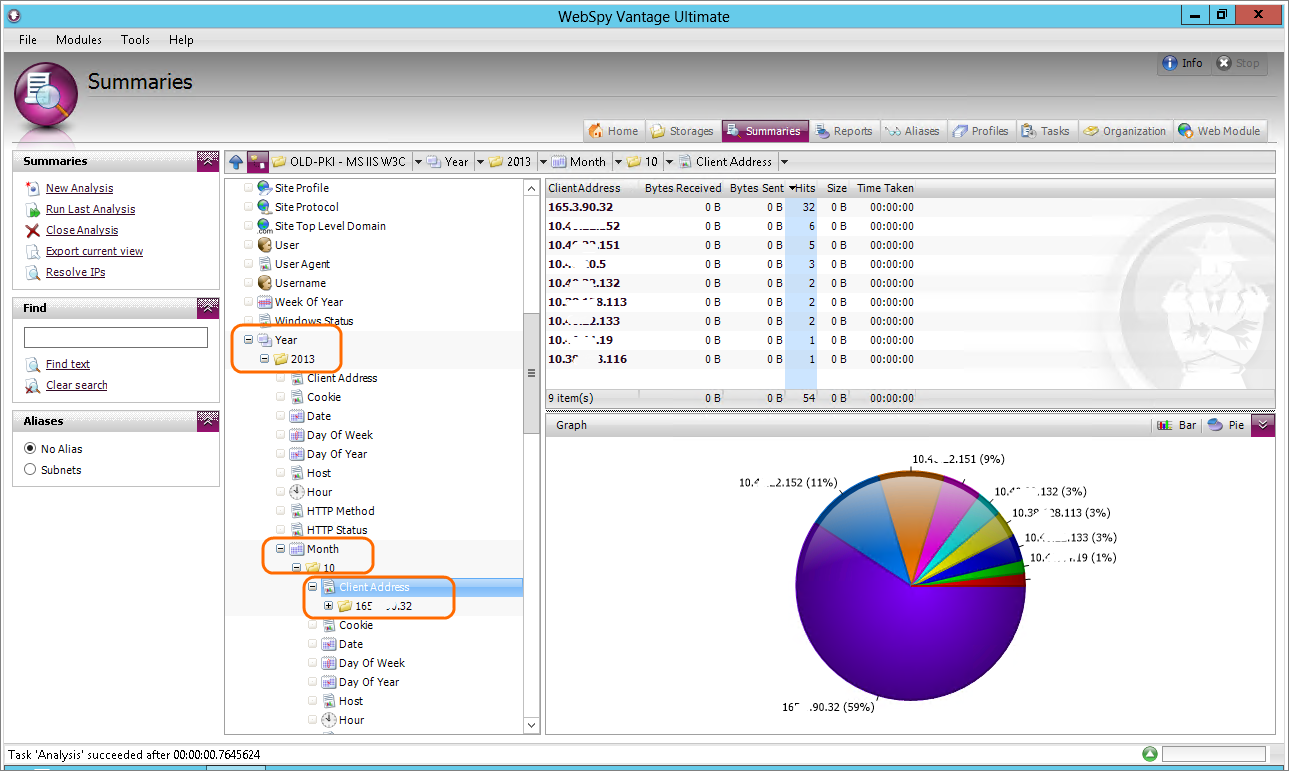Click the OLD-PKI - MS IIS W3C breadcrumb
The width and height of the screenshot is (1289, 771).
(x=339, y=161)
